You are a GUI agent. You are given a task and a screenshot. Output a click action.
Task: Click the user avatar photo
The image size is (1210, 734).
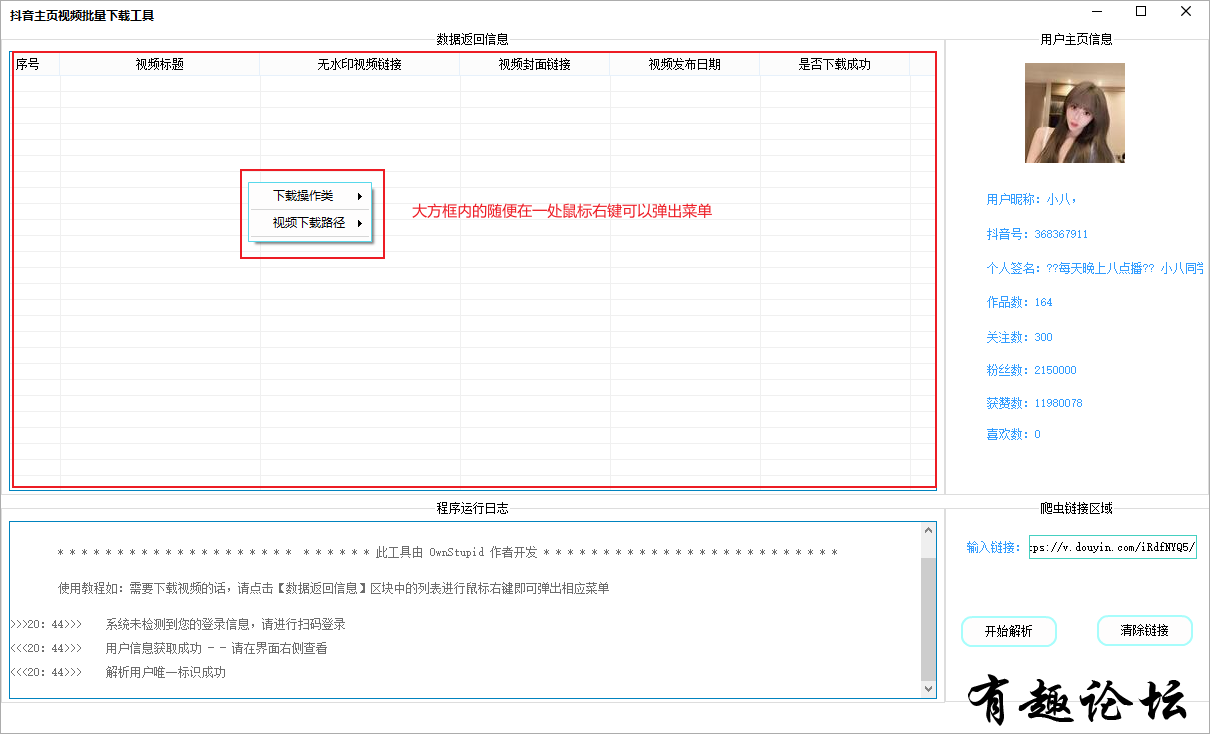click(x=1075, y=113)
